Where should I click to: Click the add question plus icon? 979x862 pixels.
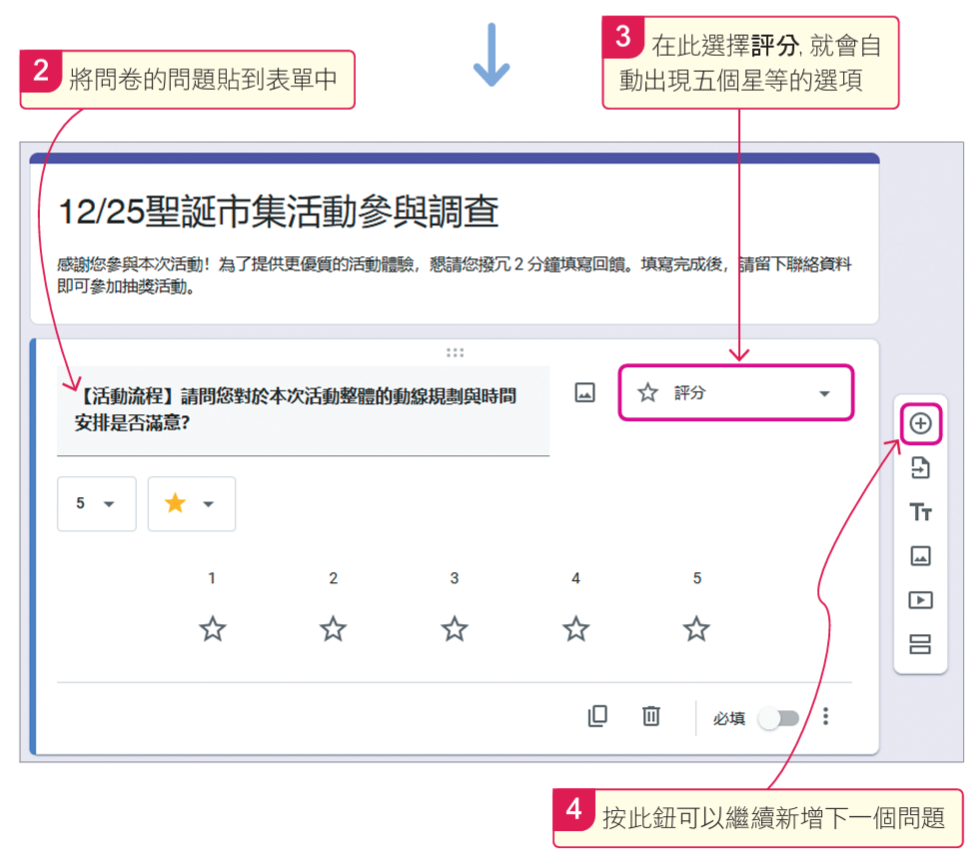pos(920,424)
